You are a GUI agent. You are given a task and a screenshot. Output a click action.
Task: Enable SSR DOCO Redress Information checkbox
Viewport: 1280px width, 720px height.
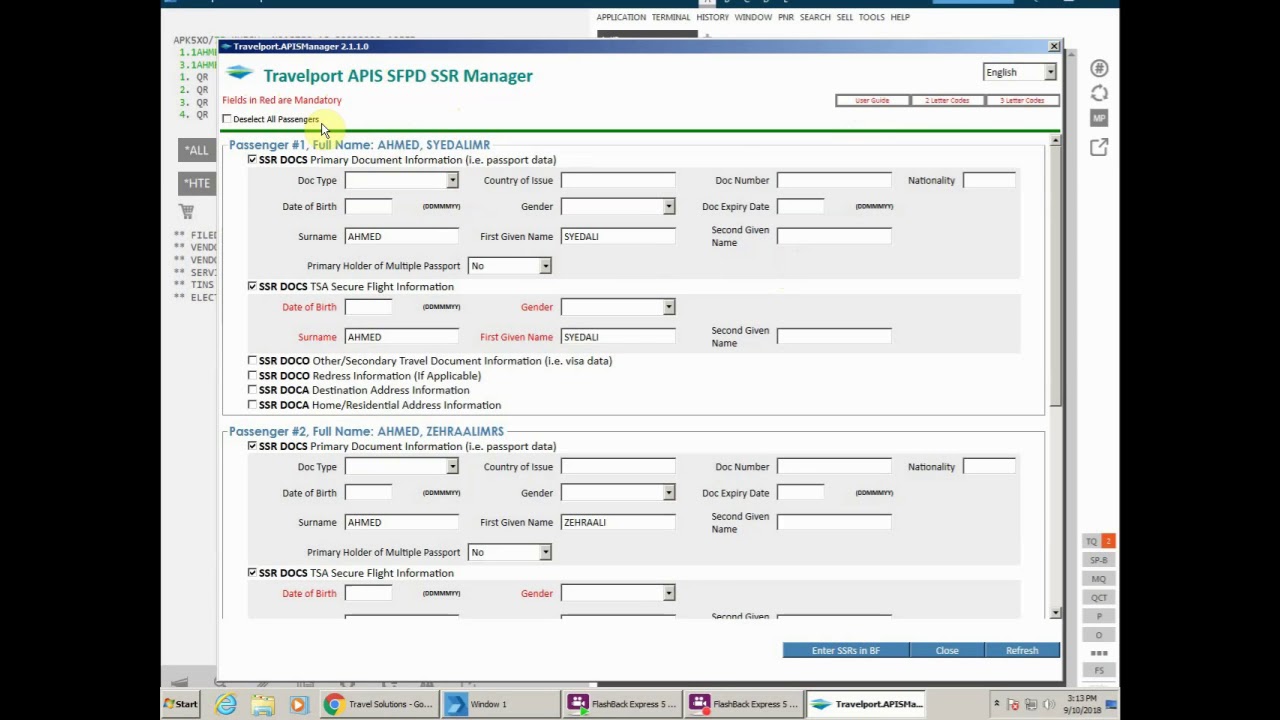pos(252,375)
